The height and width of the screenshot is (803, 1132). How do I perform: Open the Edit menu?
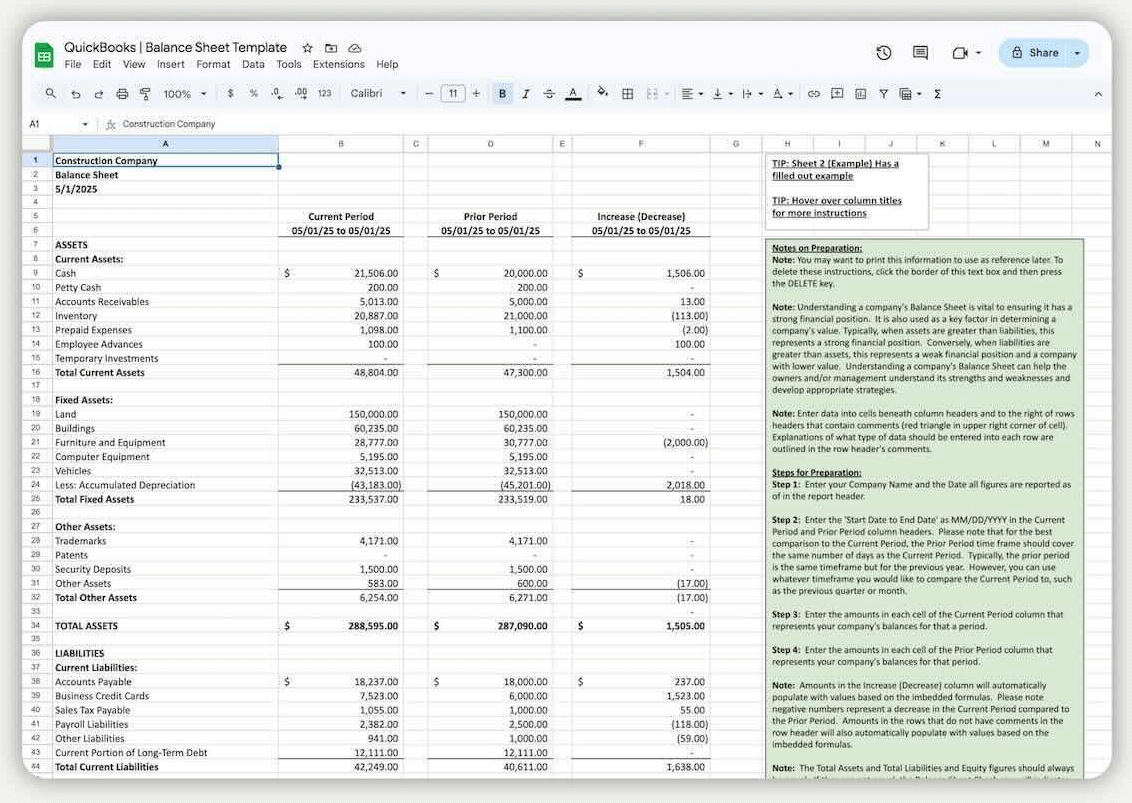(x=102, y=64)
